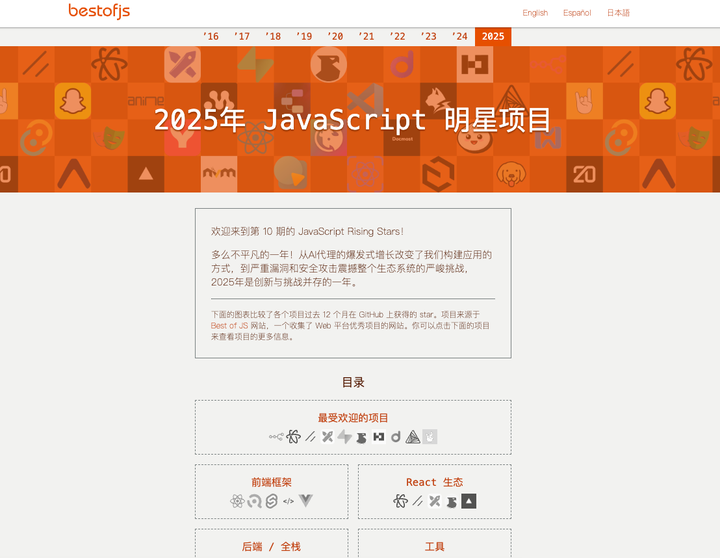
Task: Click the htmx </> icon under 前端框架
Action: [x=288, y=501]
